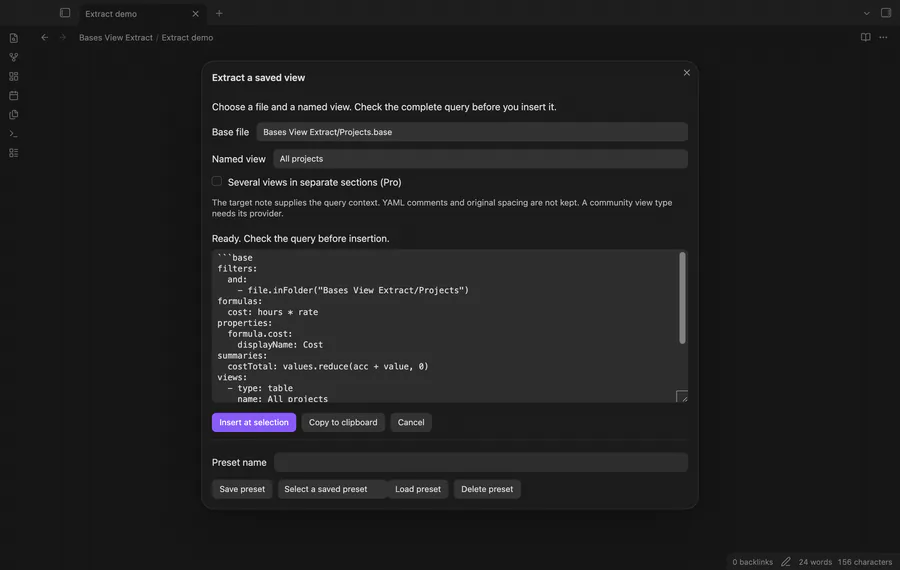This screenshot has height=570, width=900.
Task: Open canvas icon in left ribbon
Action: click(x=14, y=76)
